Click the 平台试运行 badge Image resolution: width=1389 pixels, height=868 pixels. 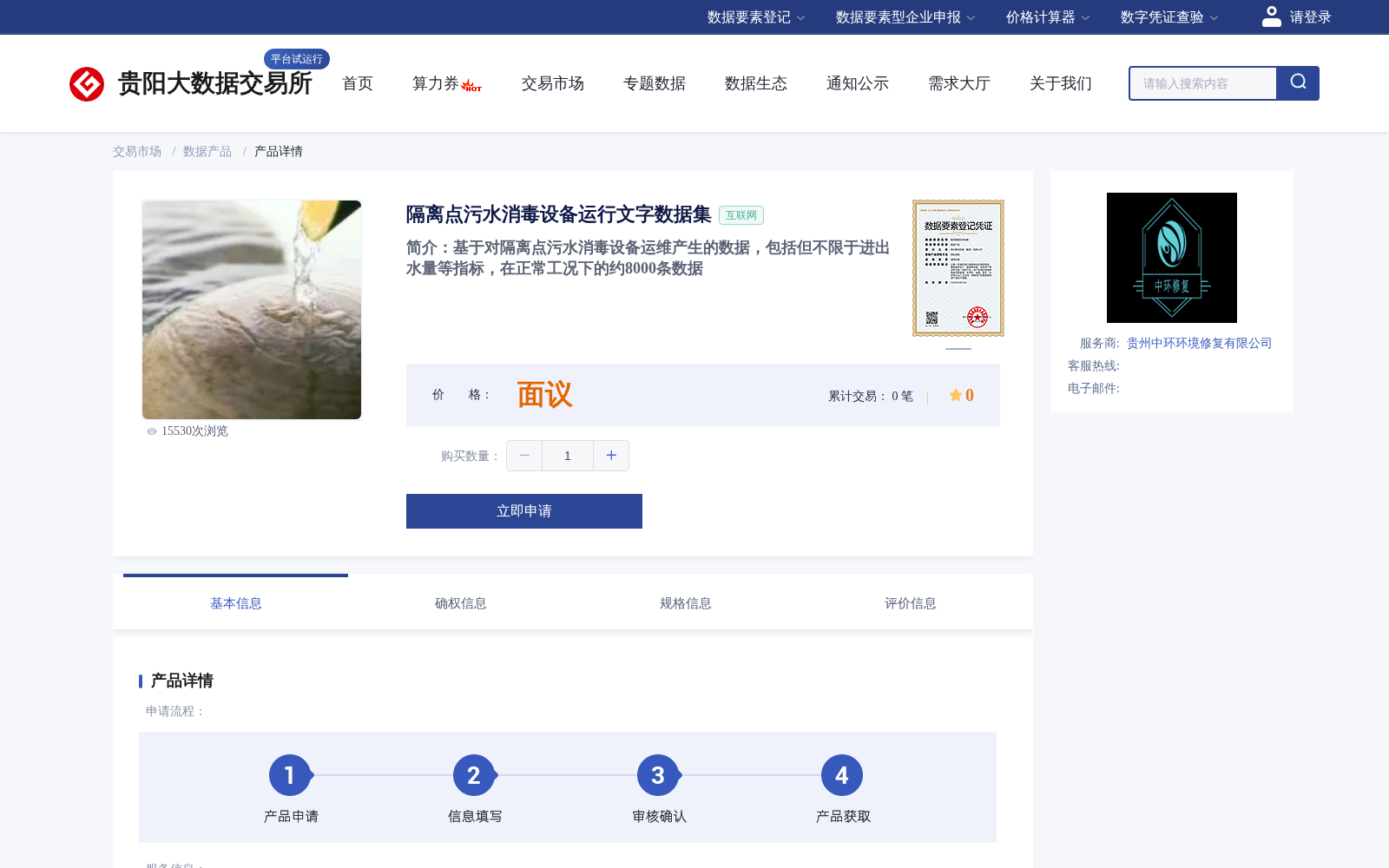tap(297, 59)
